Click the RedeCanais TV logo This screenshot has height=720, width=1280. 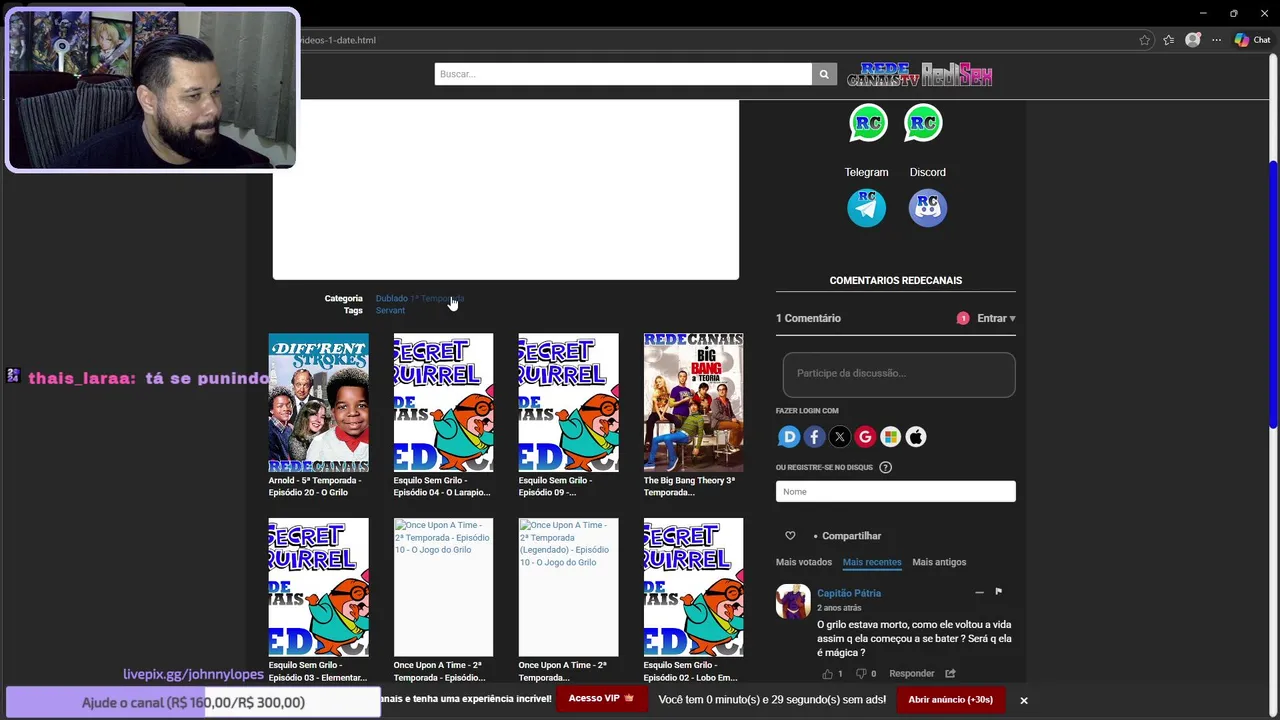click(883, 74)
